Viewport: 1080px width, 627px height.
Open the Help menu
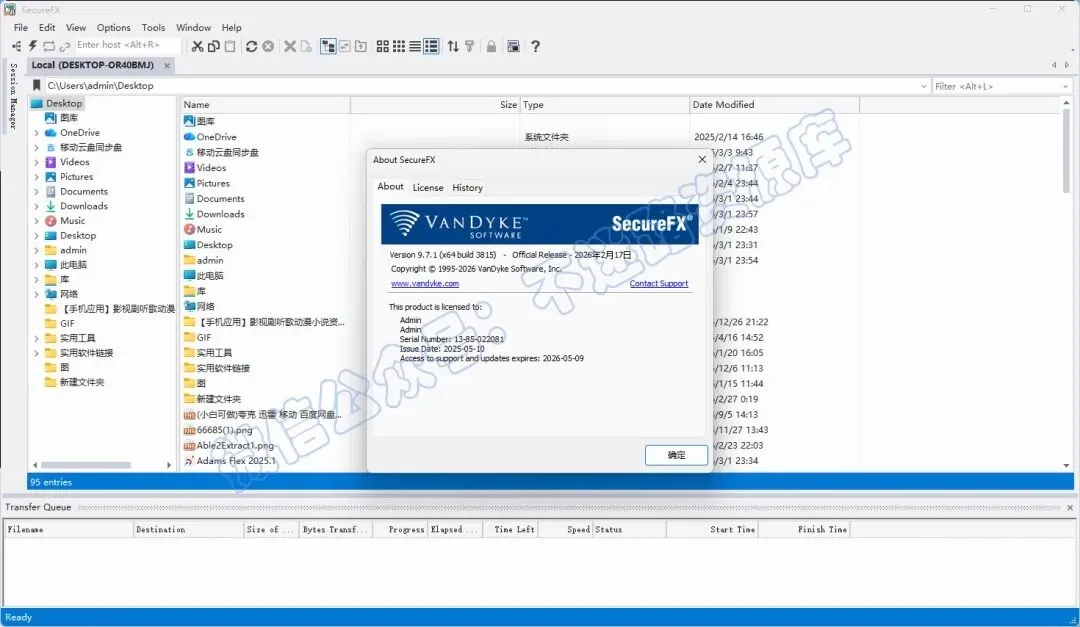pos(231,28)
